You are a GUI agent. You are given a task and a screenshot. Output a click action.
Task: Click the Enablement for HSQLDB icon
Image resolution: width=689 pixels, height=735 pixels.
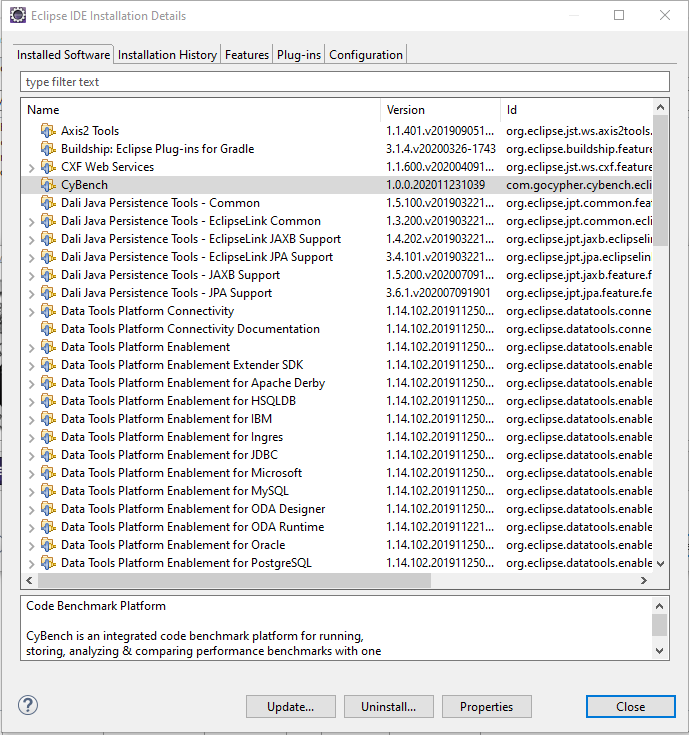[48, 401]
